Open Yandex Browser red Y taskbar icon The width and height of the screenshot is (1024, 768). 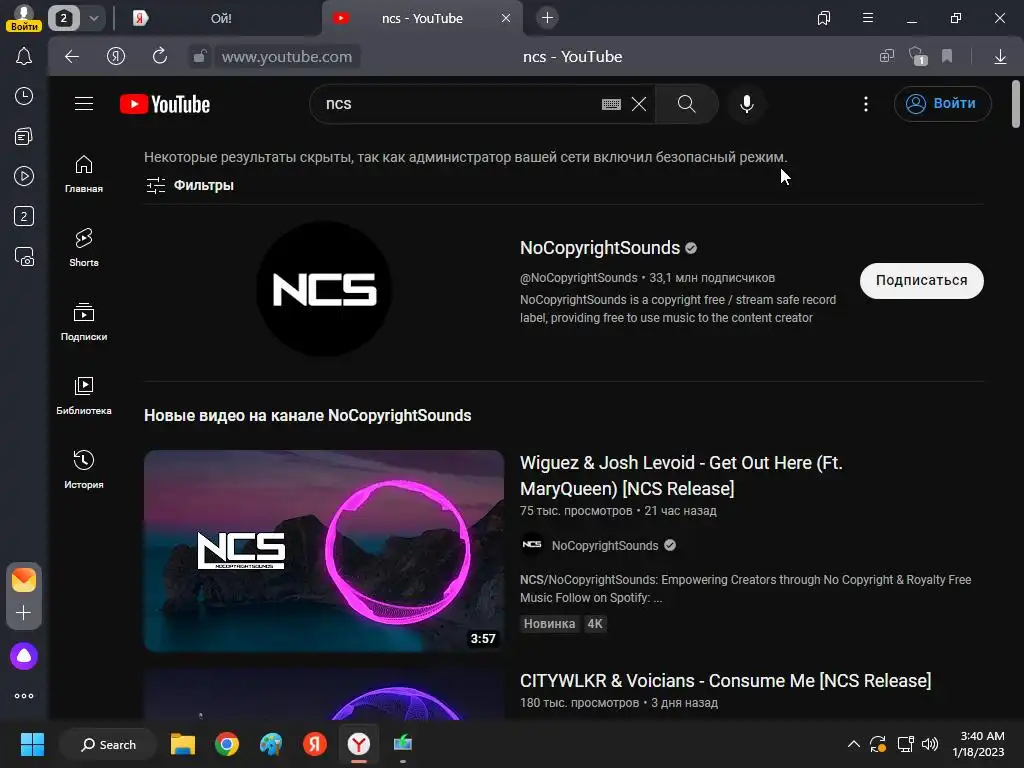coord(359,744)
